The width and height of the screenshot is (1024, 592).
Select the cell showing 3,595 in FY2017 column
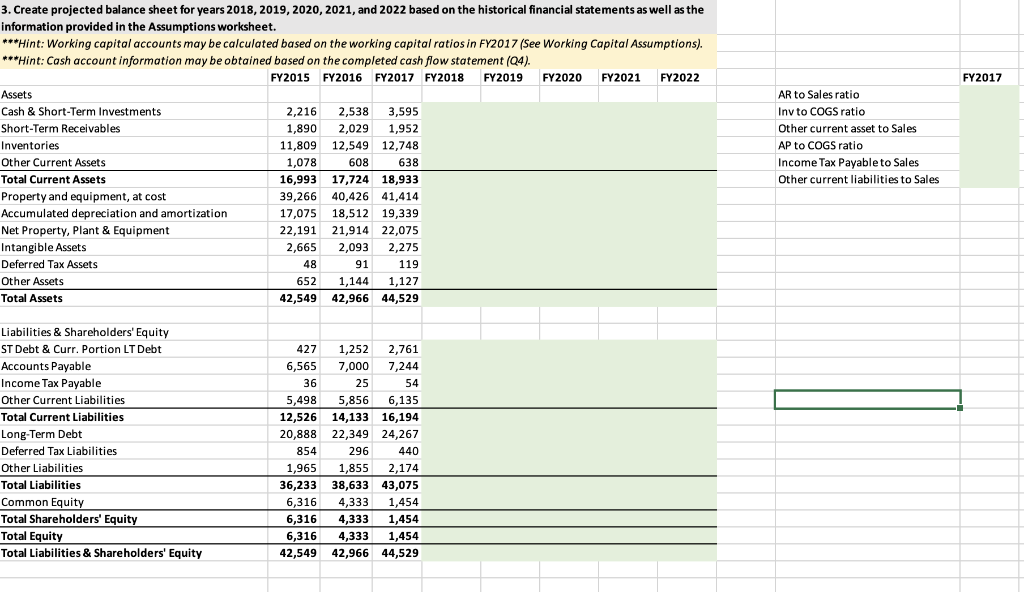click(x=398, y=111)
